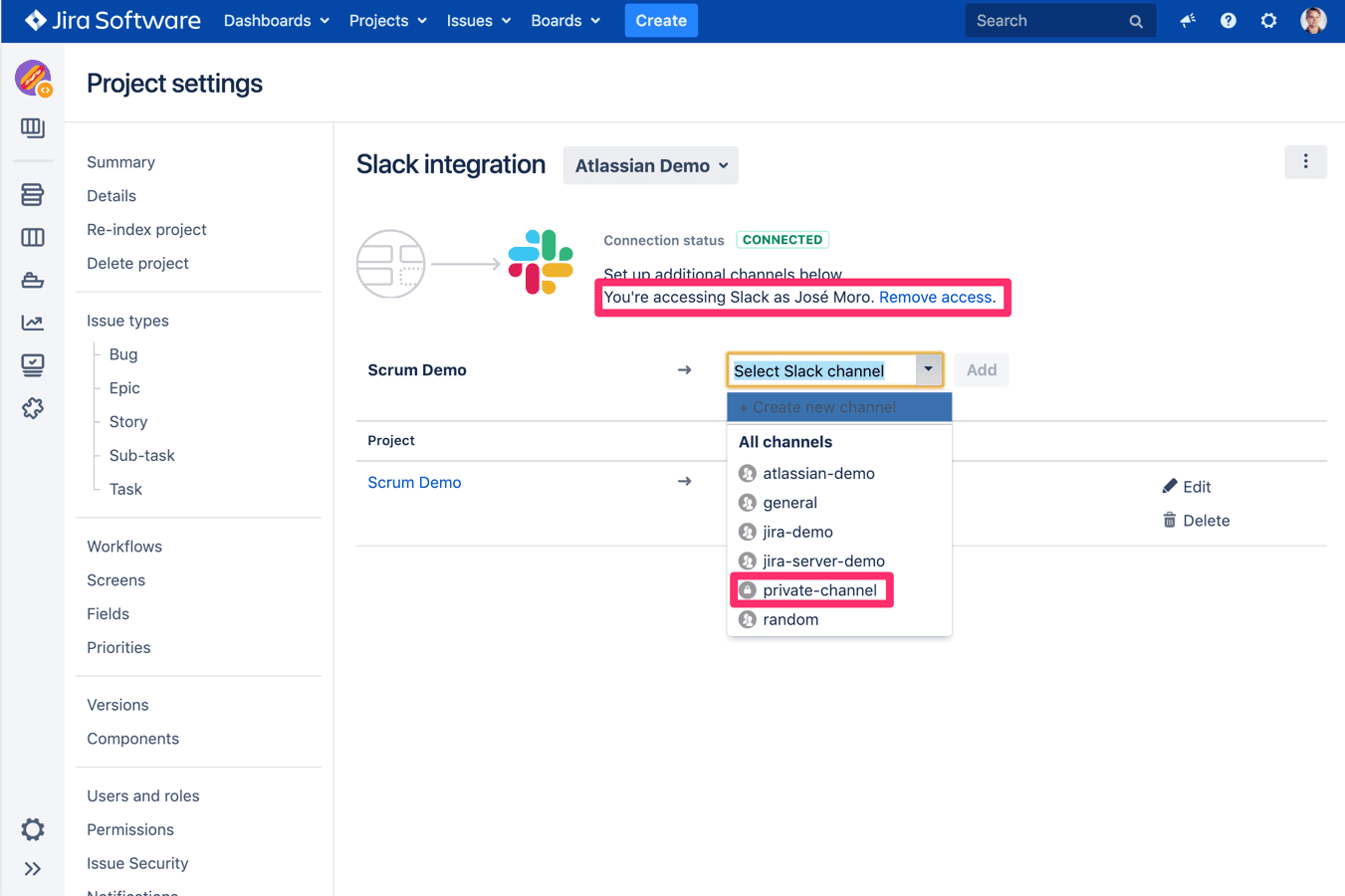Open the Releases ship icon

(x=33, y=280)
